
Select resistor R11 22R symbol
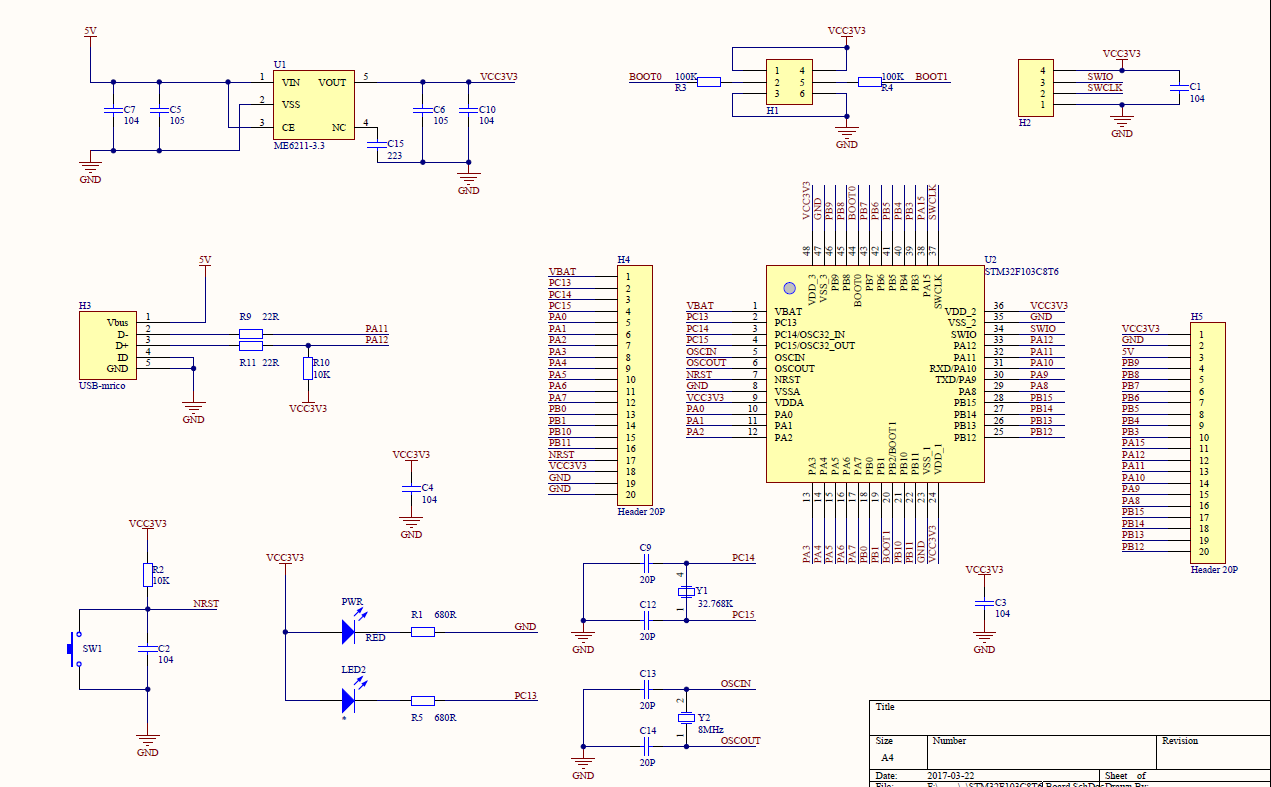[x=251, y=345]
